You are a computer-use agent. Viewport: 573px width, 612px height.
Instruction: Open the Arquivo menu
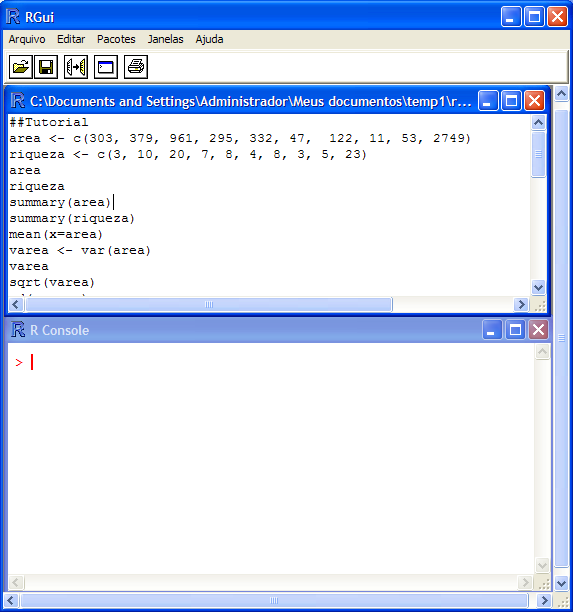click(27, 39)
